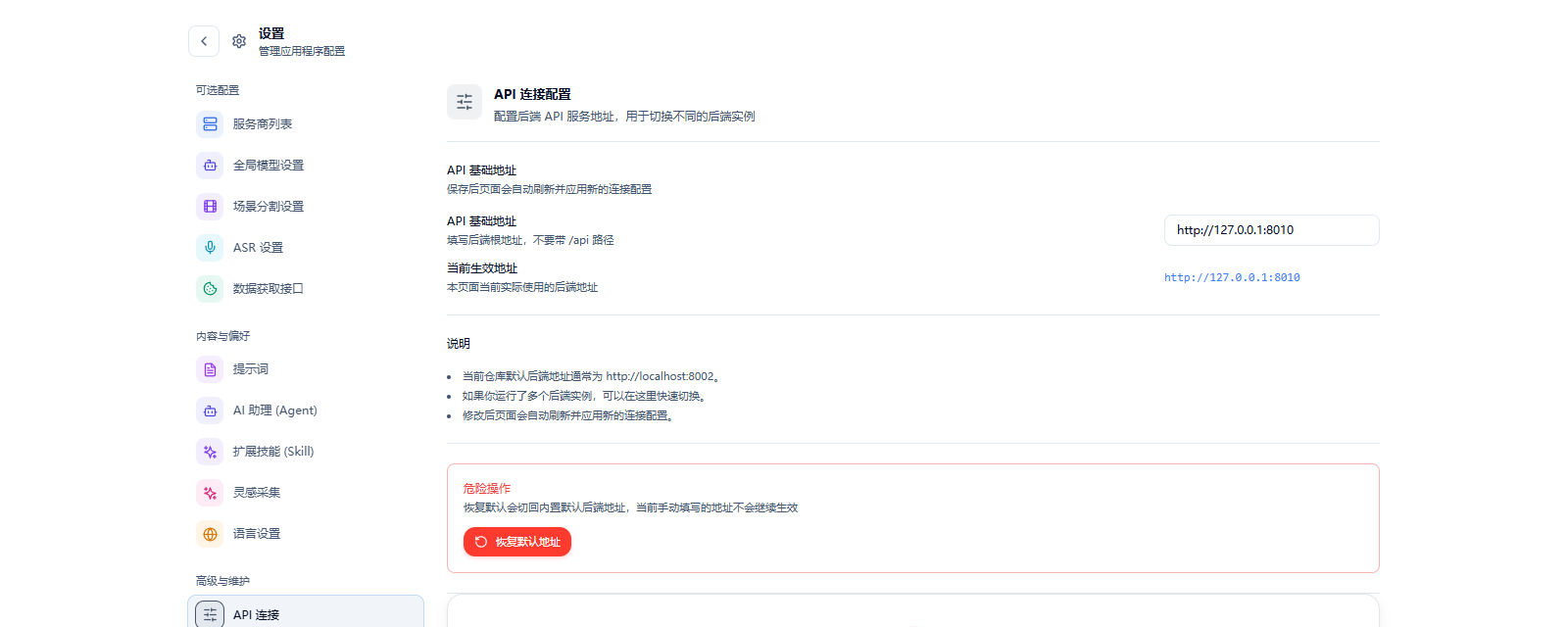
Task: Click the 扩展技能 (Skill) sparkle icon
Action: (x=210, y=452)
